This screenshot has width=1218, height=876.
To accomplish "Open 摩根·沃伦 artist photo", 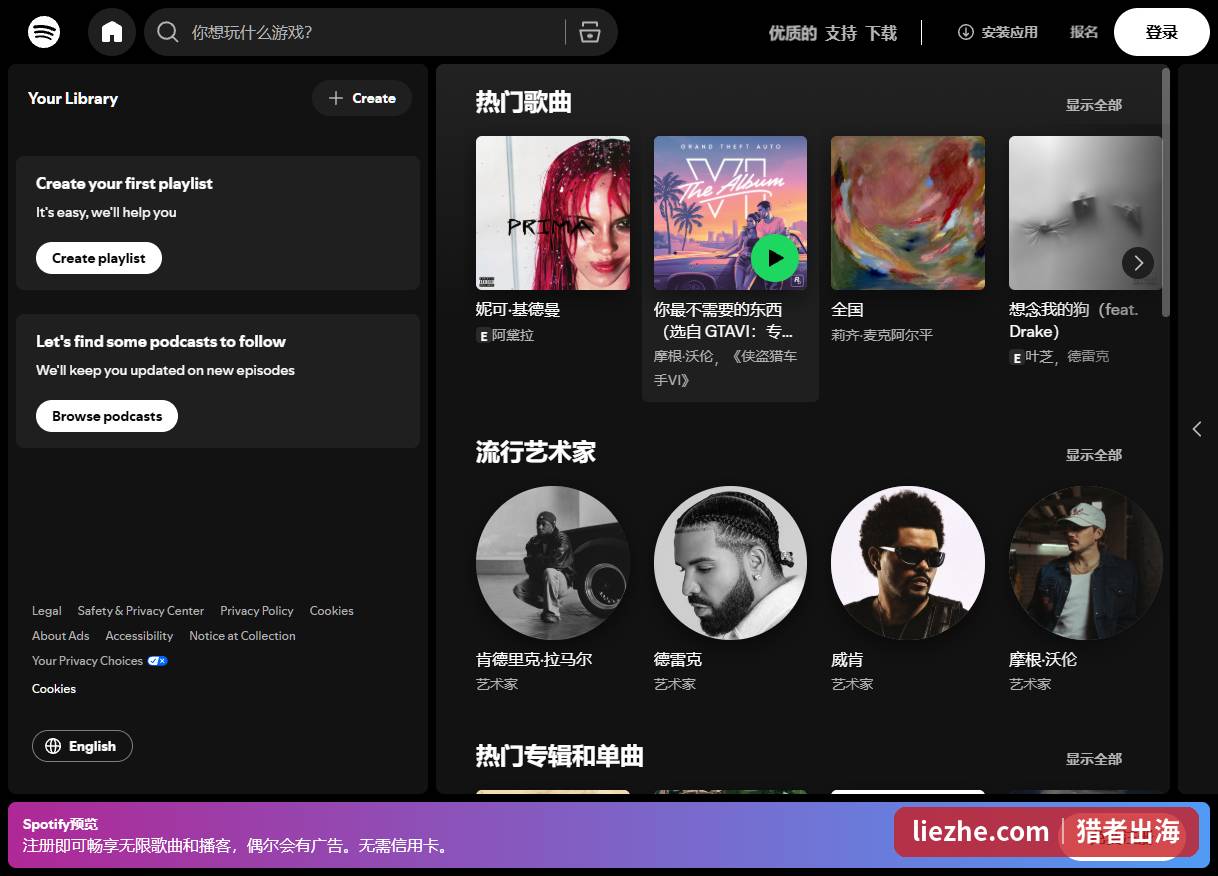I will pyautogui.click(x=1085, y=563).
